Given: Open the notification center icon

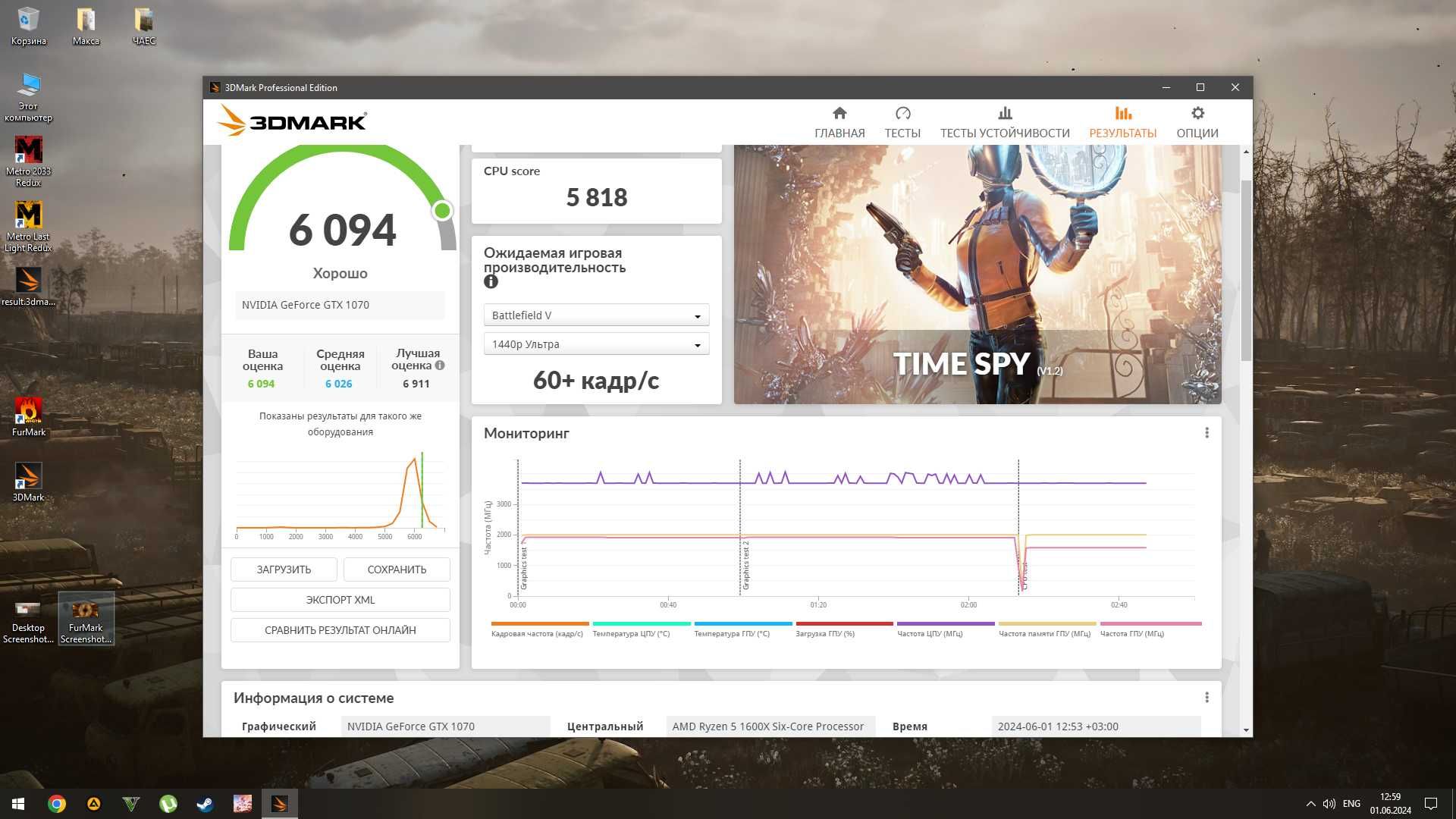Looking at the screenshot, I should tap(1431, 804).
